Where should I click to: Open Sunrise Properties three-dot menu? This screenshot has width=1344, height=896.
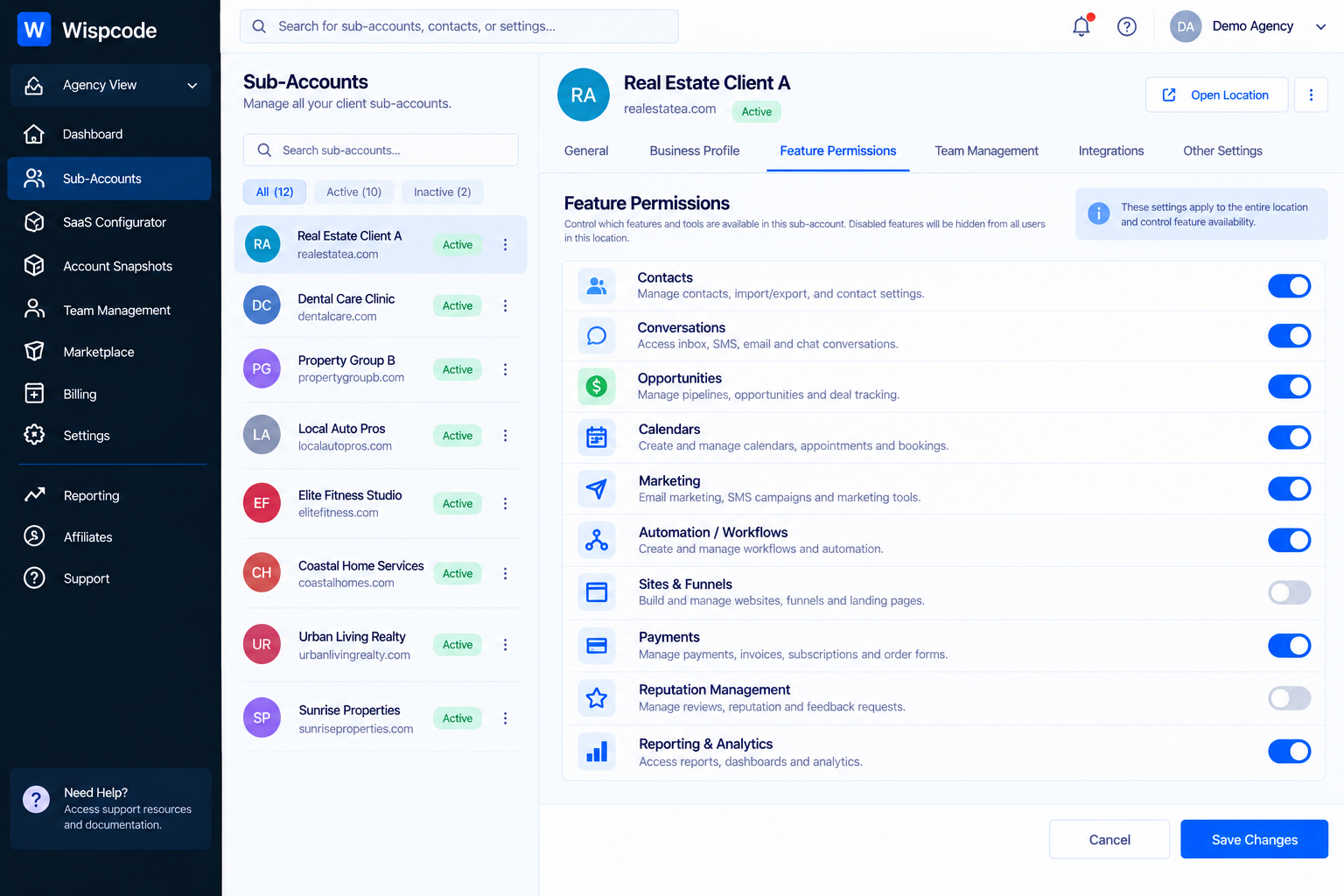pos(505,718)
